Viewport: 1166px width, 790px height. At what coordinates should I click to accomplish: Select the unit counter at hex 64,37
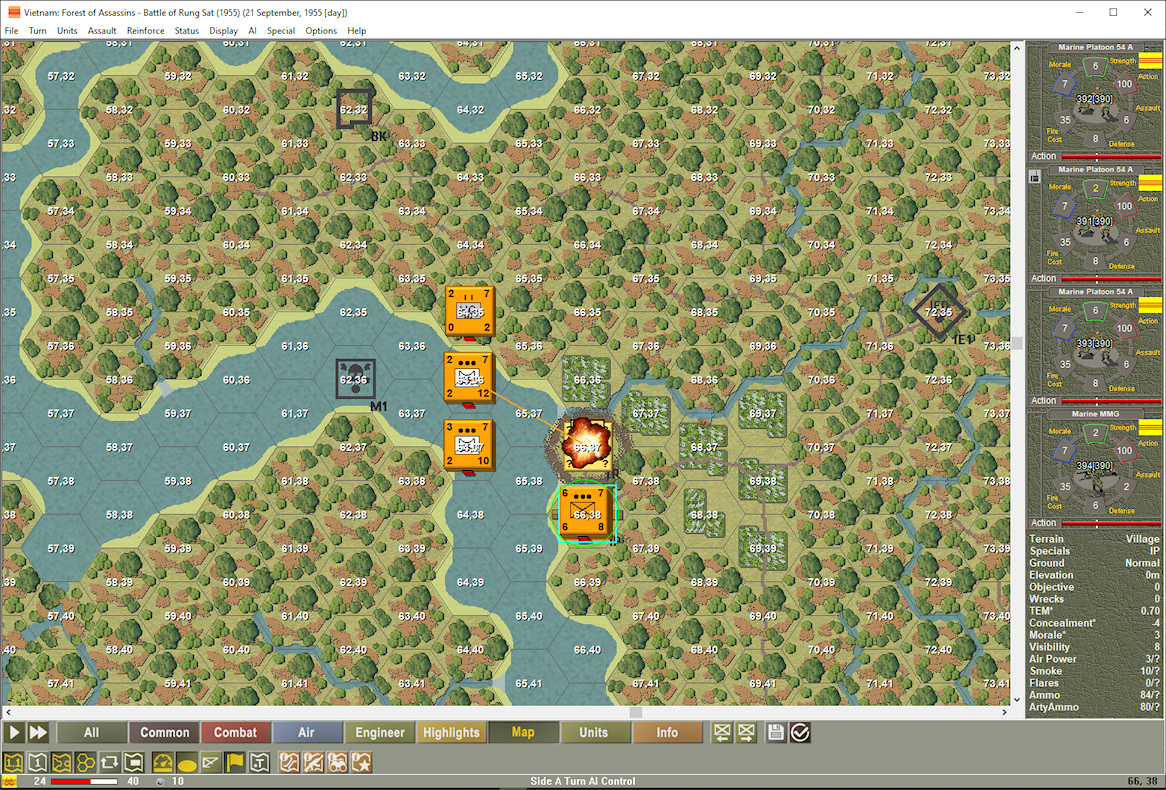click(469, 446)
